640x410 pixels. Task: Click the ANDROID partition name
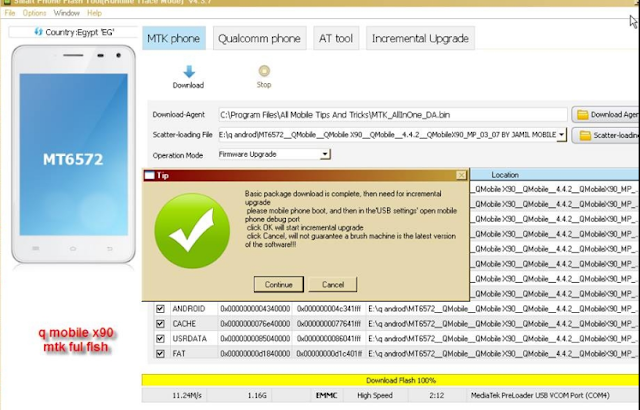pyautogui.click(x=189, y=309)
